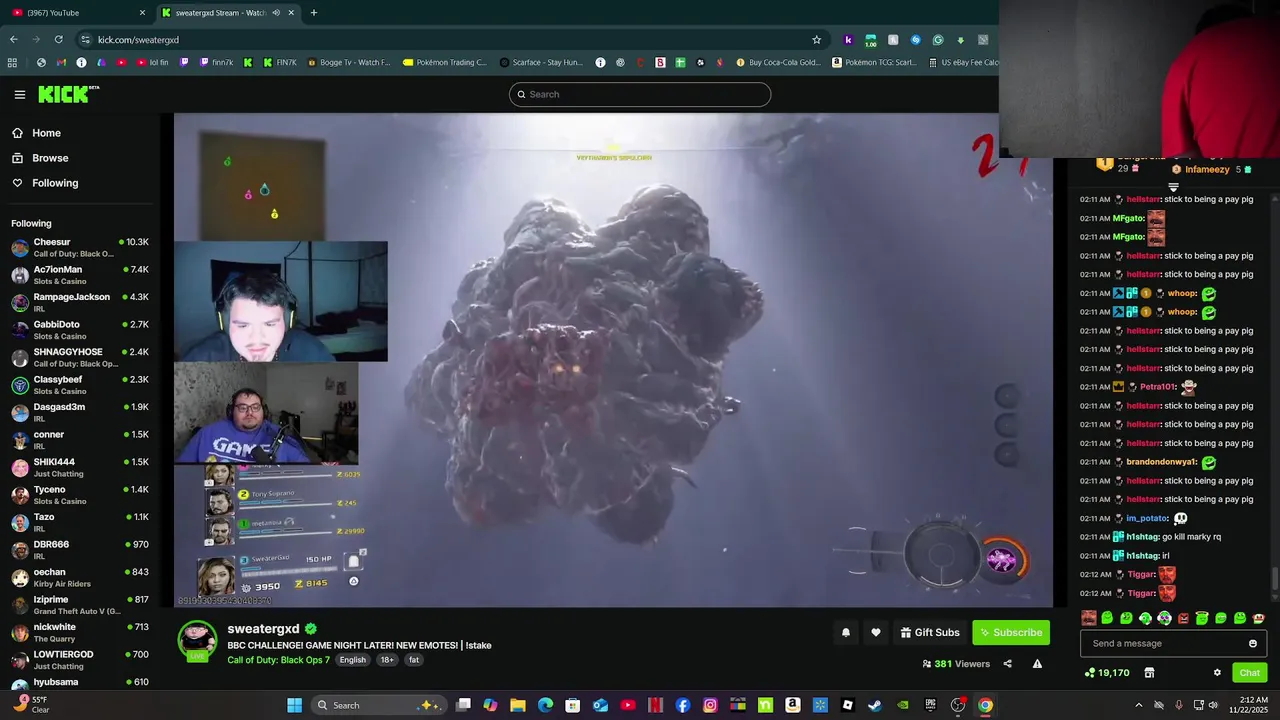Viewport: 1280px width, 720px height.
Task: Show hidden system tray icons
Action: pyautogui.click(x=1138, y=705)
